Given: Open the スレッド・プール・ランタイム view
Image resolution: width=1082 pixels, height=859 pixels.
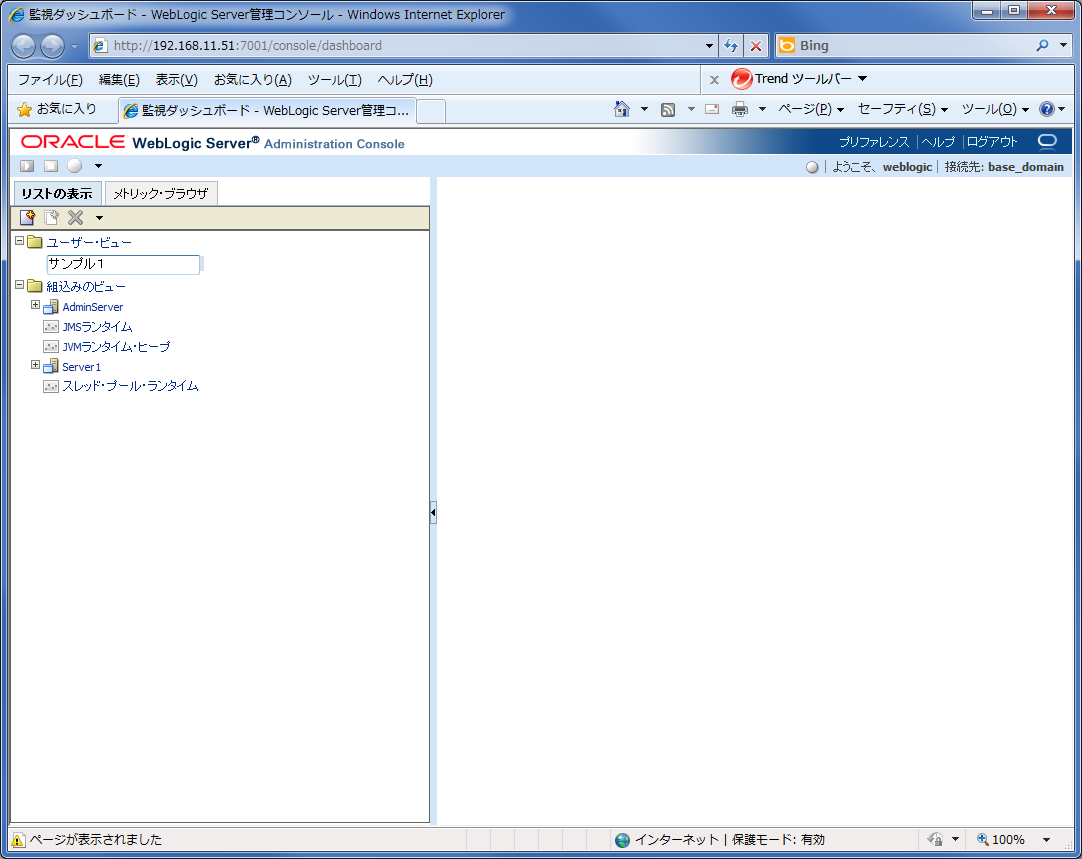Looking at the screenshot, I should (x=130, y=386).
